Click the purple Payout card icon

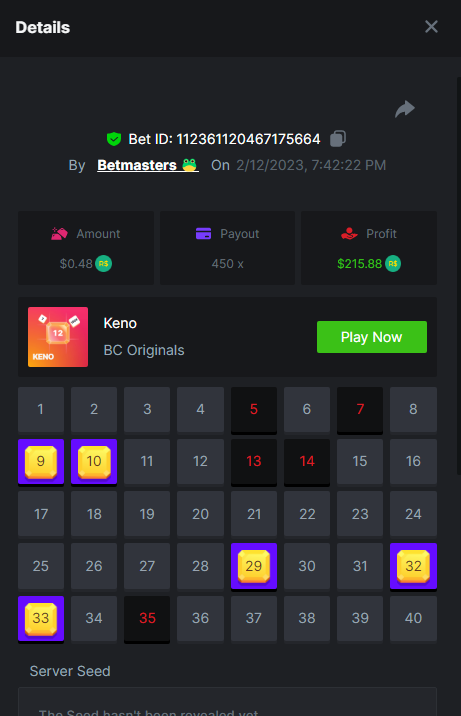(x=204, y=233)
